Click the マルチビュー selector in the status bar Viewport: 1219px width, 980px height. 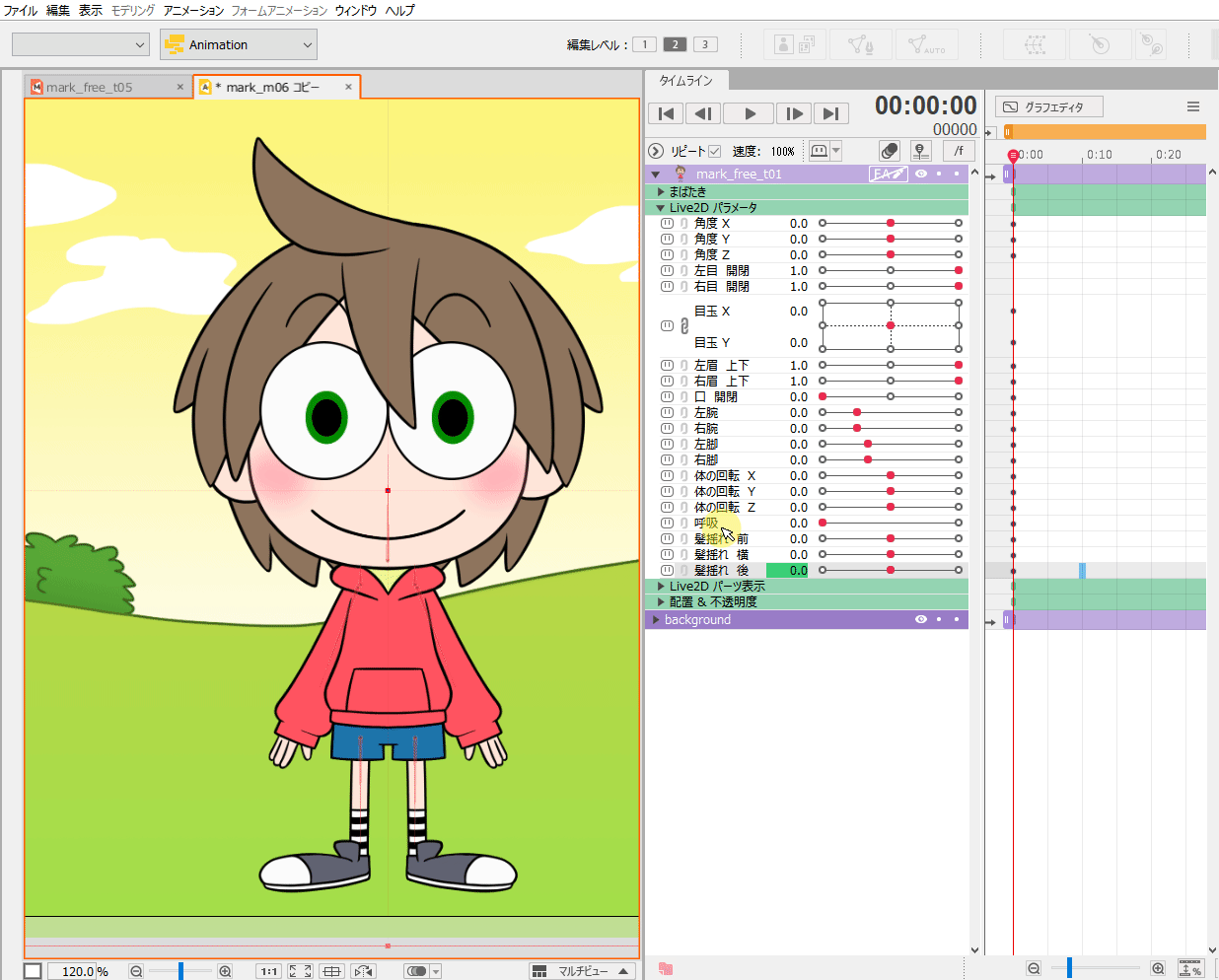(x=582, y=971)
